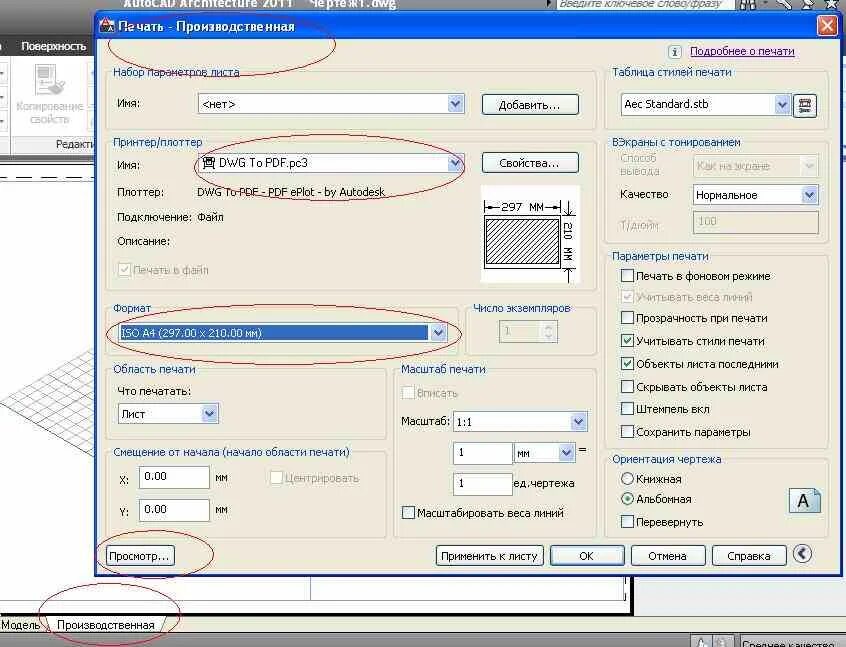Open page setup Имя dropdown showing <нет>
The width and height of the screenshot is (846, 647).
click(331, 104)
